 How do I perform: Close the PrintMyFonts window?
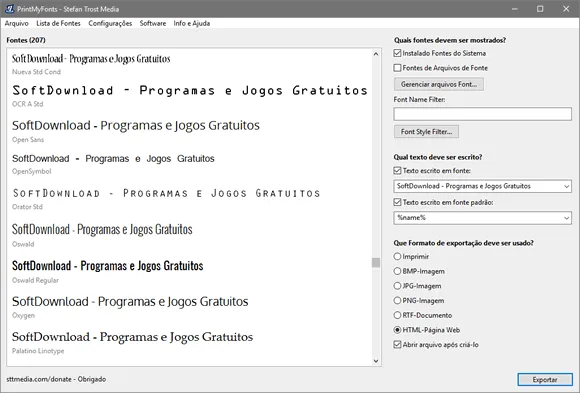pyautogui.click(x=566, y=9)
